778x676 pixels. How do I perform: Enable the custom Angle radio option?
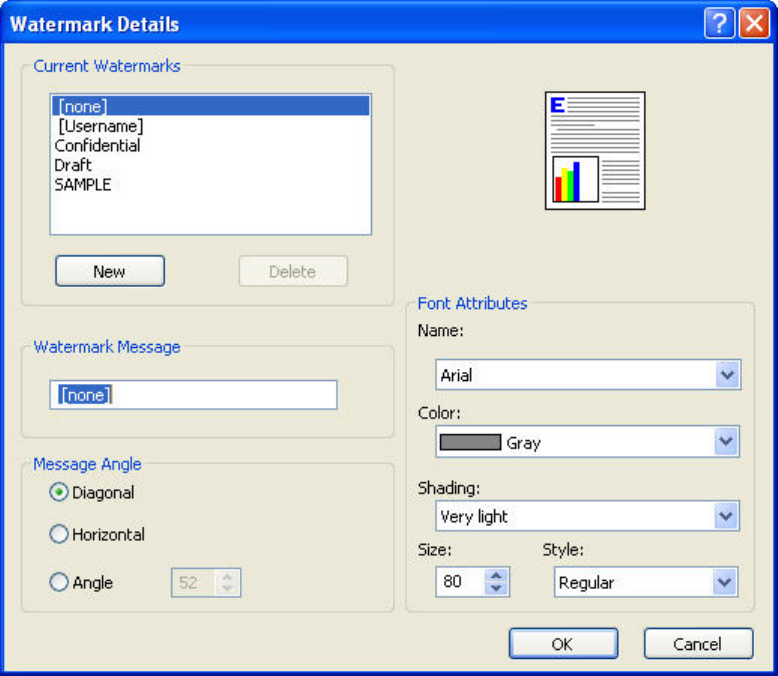[59, 582]
